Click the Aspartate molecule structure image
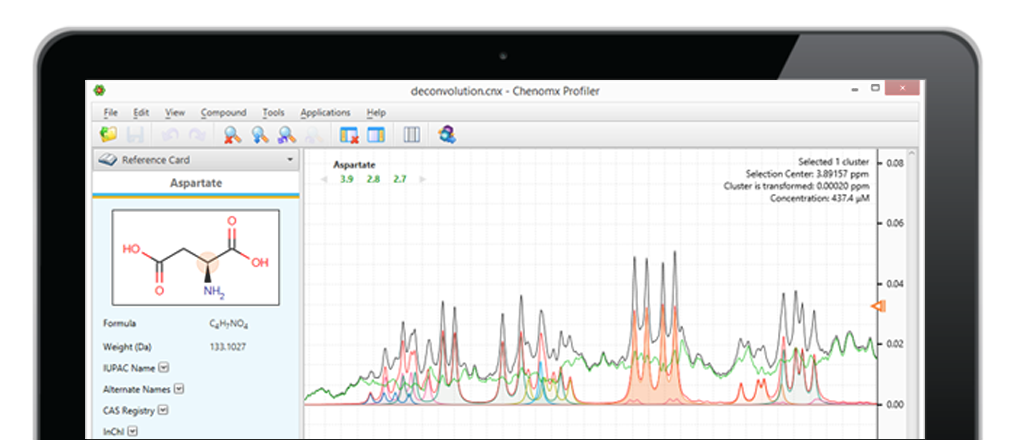 (196, 257)
